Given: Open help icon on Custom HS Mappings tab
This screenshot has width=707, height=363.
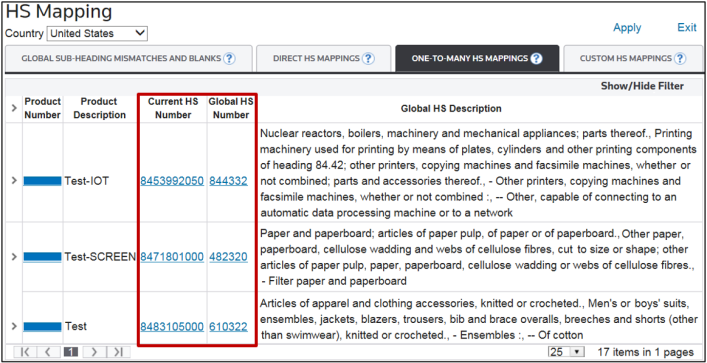Looking at the screenshot, I should pyautogui.click(x=680, y=59).
